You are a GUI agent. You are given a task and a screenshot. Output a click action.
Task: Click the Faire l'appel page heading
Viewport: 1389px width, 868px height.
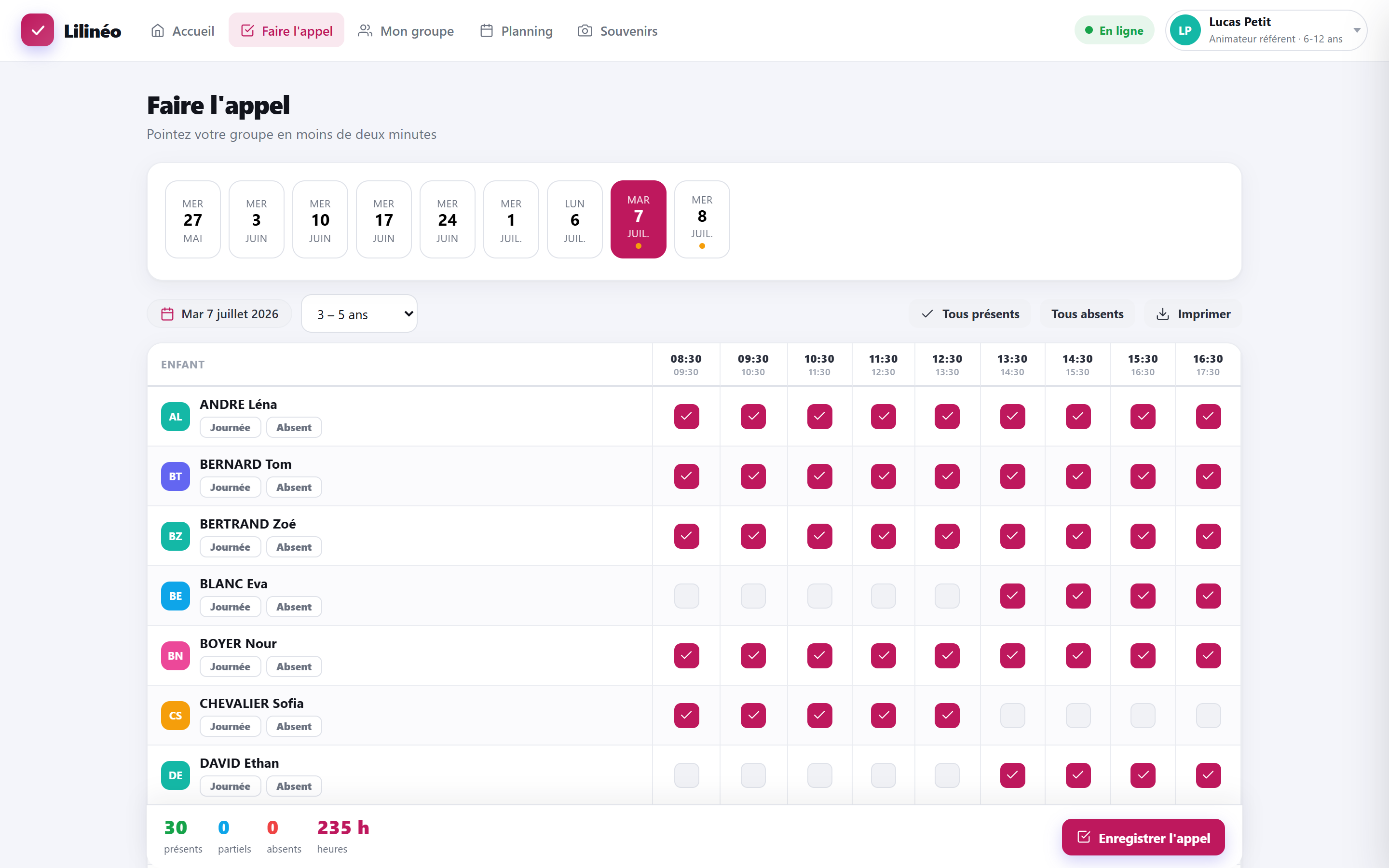(x=218, y=106)
